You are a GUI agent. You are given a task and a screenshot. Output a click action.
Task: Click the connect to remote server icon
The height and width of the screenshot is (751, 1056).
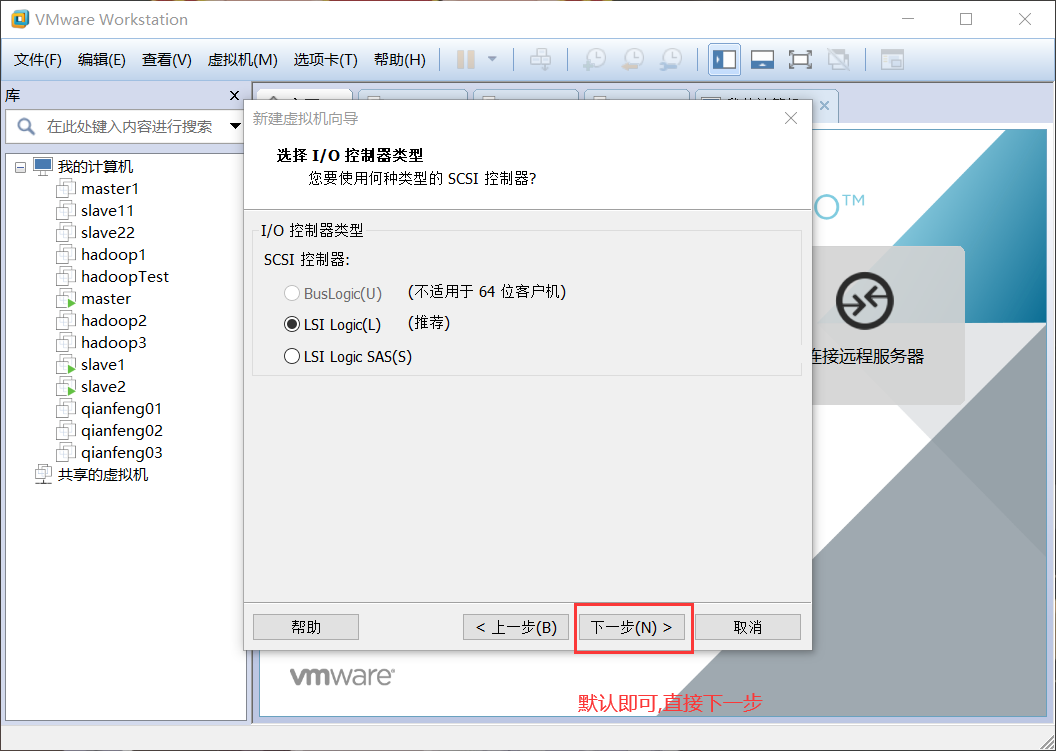coord(865,300)
